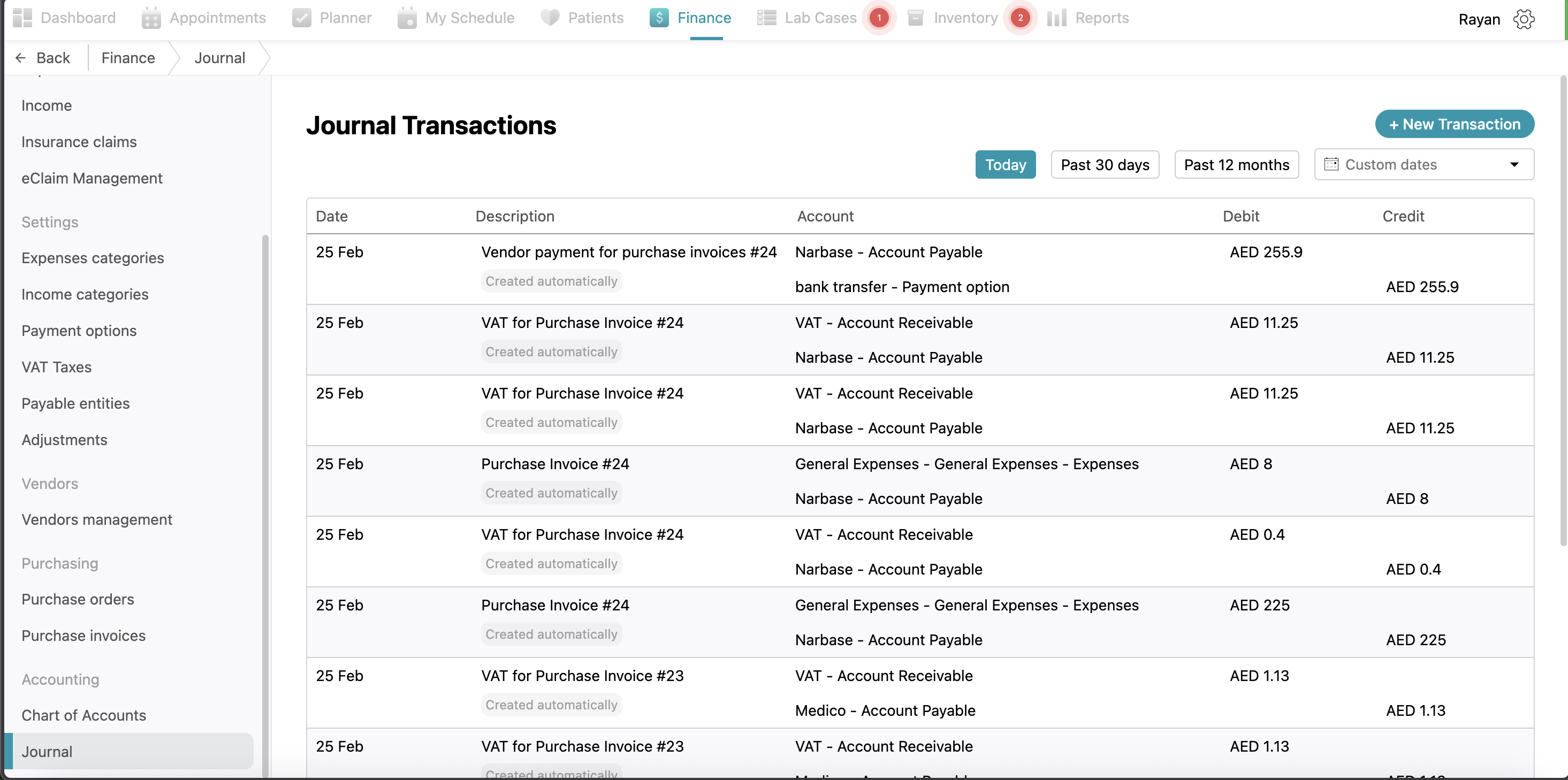The height and width of the screenshot is (780, 1568).
Task: Click the calendar icon in Custom dates
Action: (x=1331, y=164)
